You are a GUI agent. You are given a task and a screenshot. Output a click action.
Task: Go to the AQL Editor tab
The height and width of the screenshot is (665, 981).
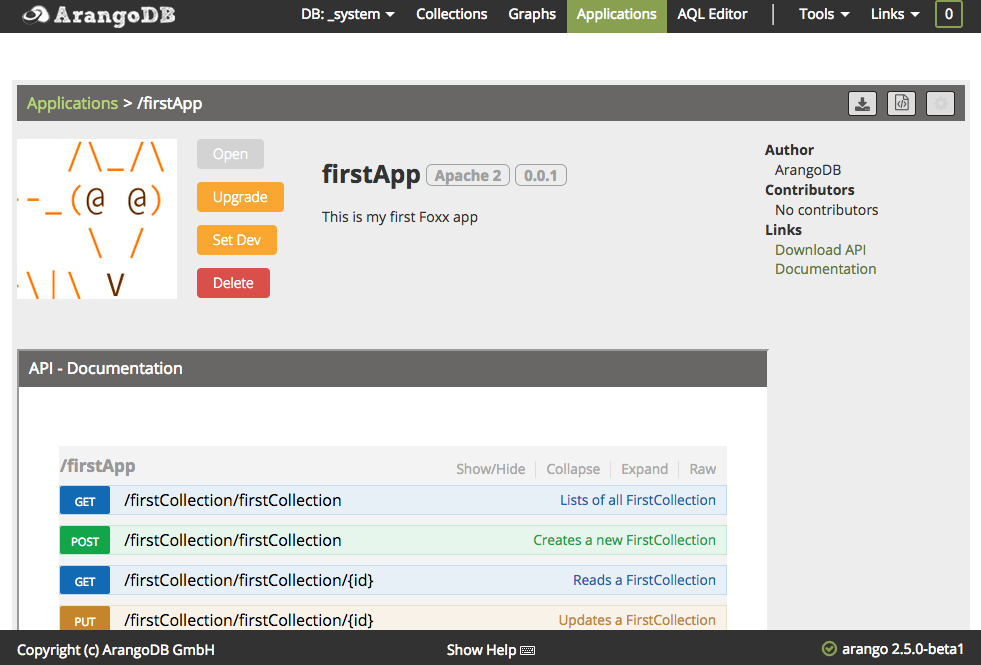coord(712,15)
